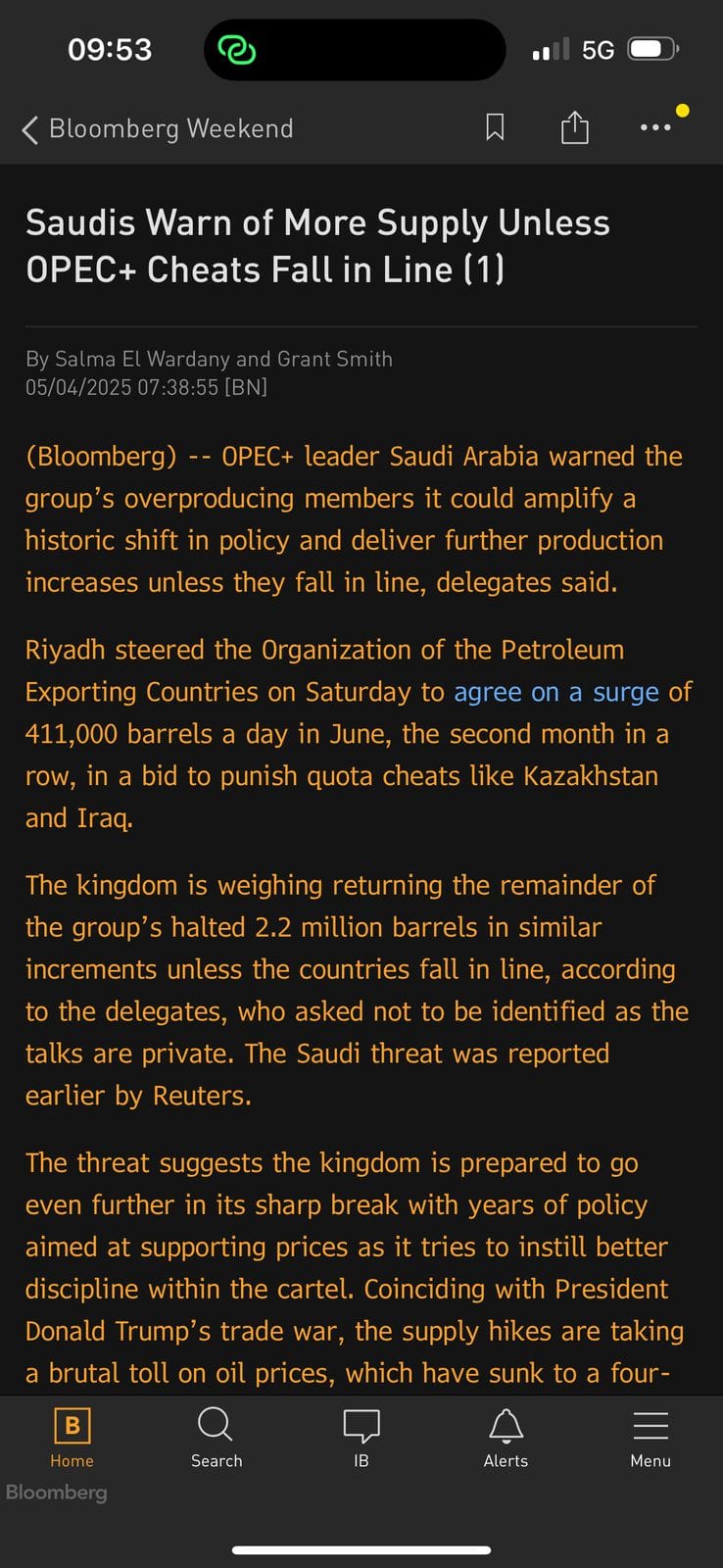The height and width of the screenshot is (1568, 723).
Task: Tap the green app indicator in Dynamic Island
Action: (x=236, y=49)
